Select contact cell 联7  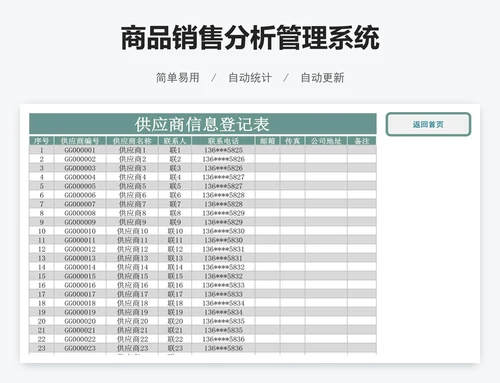(175, 204)
